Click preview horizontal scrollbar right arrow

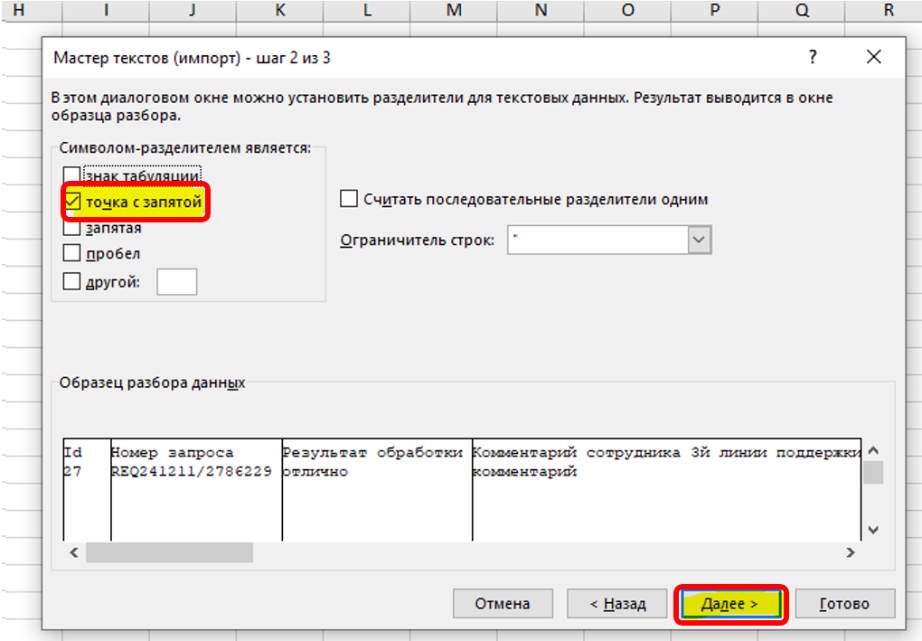pos(850,553)
